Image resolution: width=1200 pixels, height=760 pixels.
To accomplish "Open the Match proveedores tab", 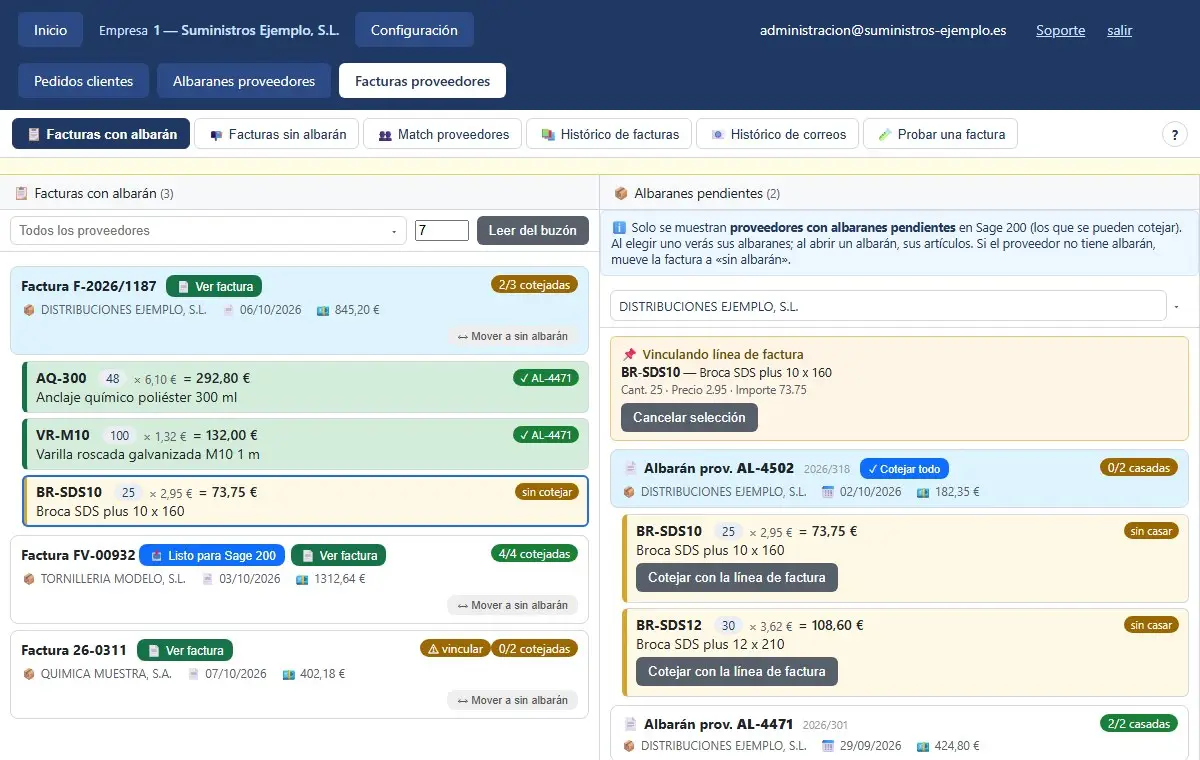I will [x=443, y=134].
